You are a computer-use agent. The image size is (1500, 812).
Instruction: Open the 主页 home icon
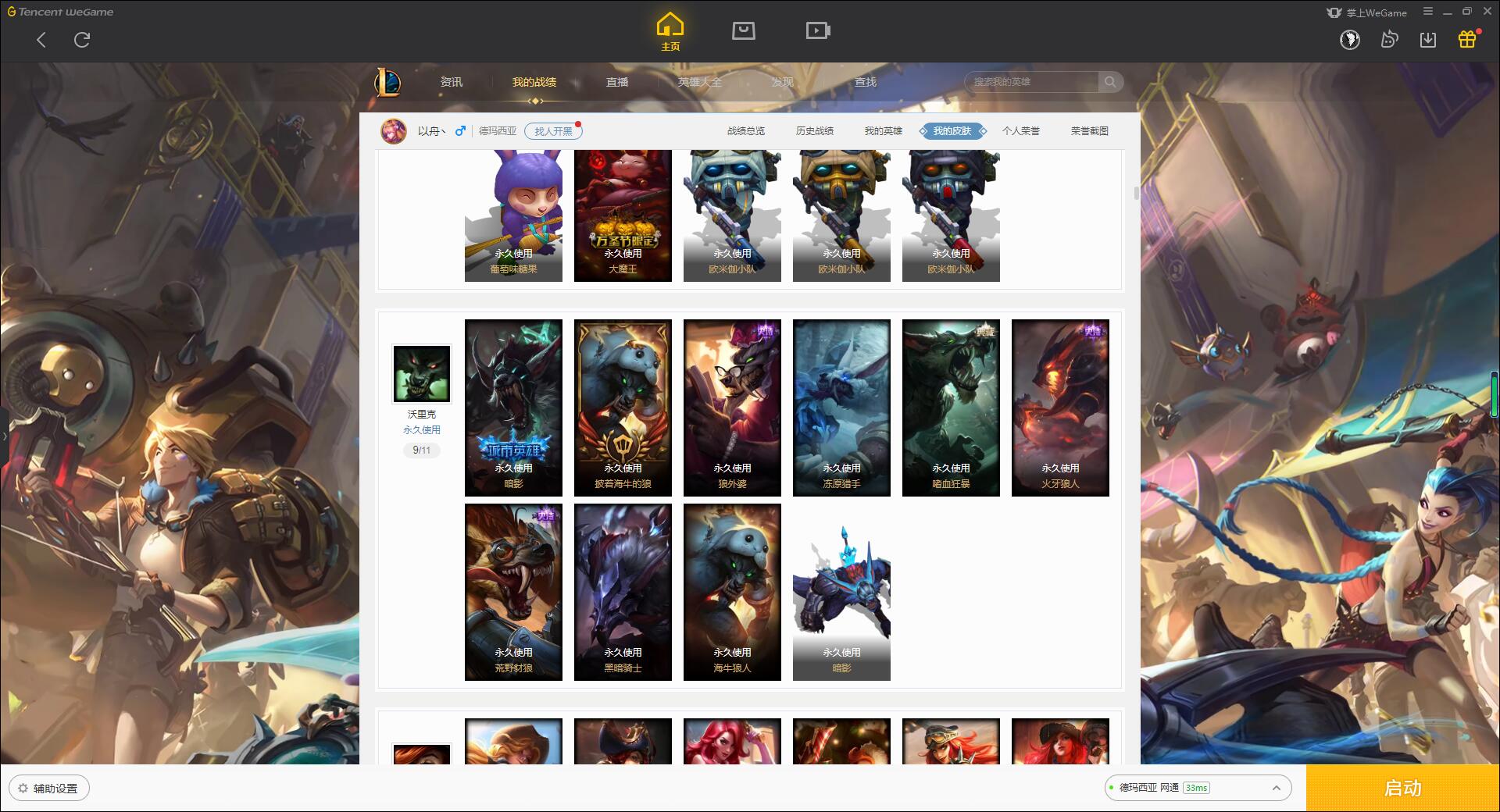670,32
